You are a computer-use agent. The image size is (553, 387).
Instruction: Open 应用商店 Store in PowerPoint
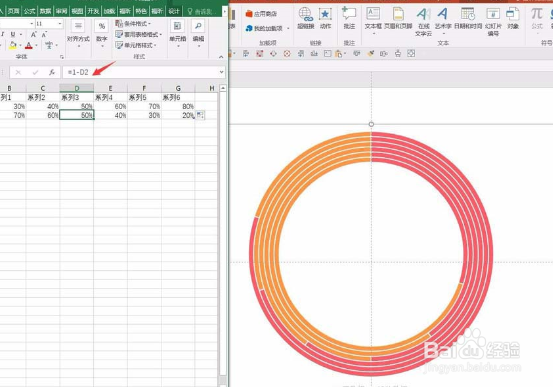[x=261, y=14]
